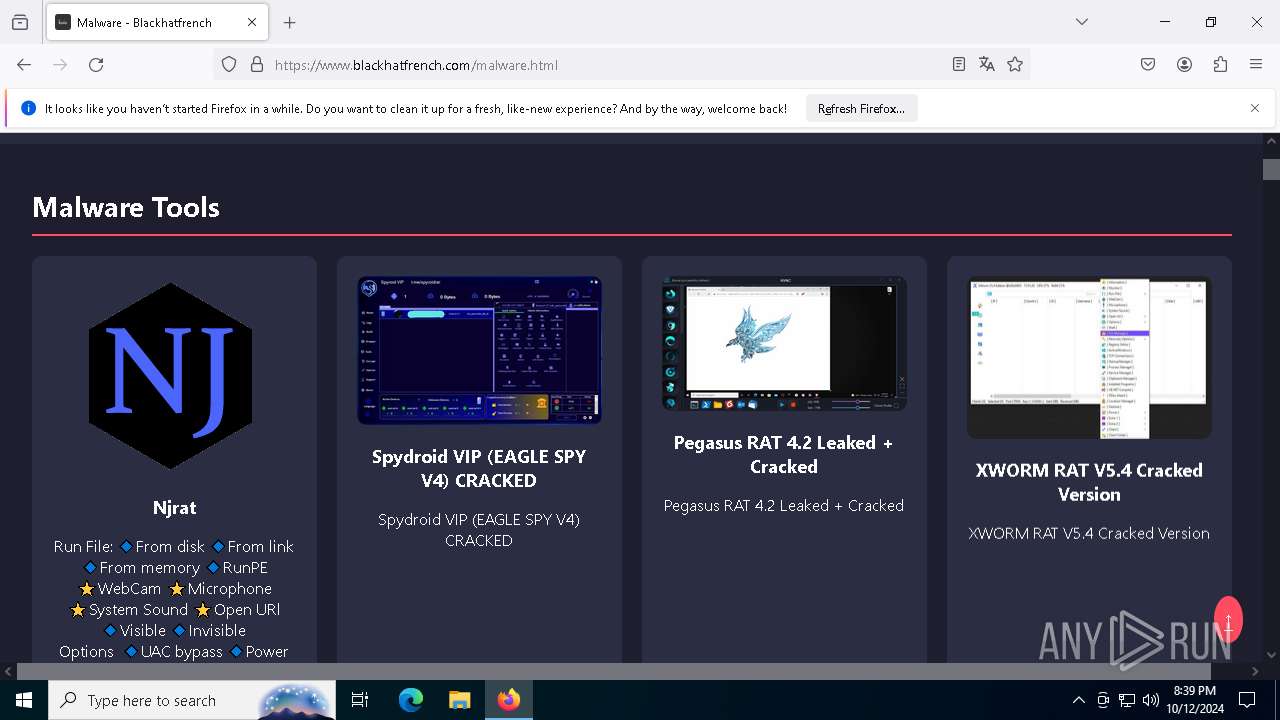The image size is (1280, 720).
Task: Click the Spydroid VIP screenshot thumbnail
Action: coord(479,350)
